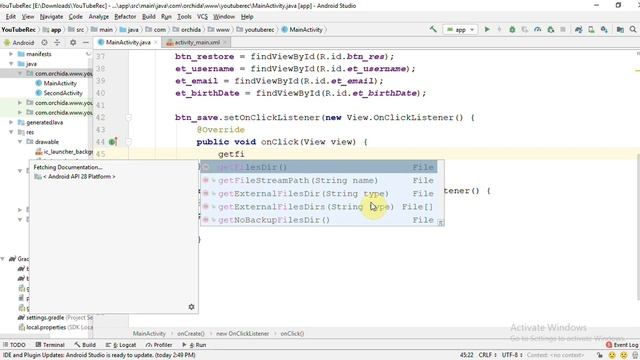The width and height of the screenshot is (640, 360).
Task: Collapse the java folder
Action: pos(11,64)
